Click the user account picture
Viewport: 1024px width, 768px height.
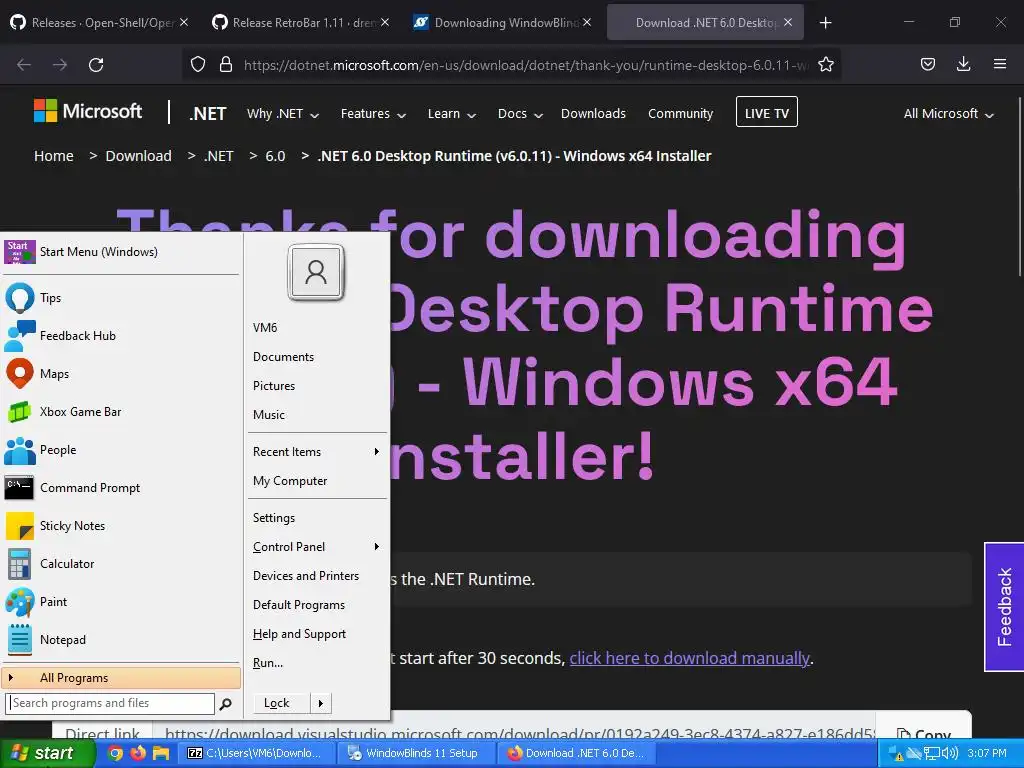tap(316, 272)
